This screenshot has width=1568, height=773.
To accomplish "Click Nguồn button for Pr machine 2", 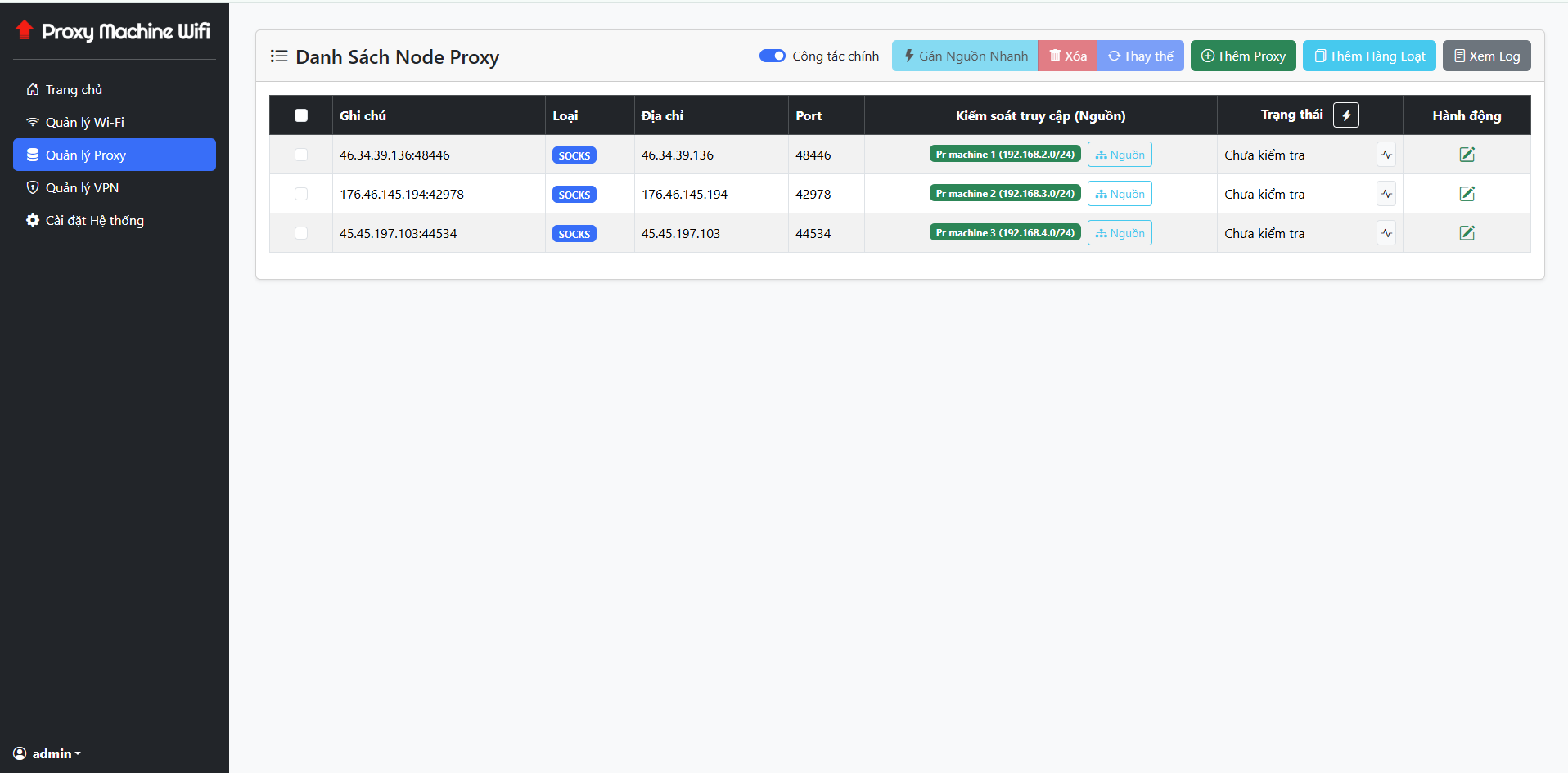I will tap(1120, 194).
